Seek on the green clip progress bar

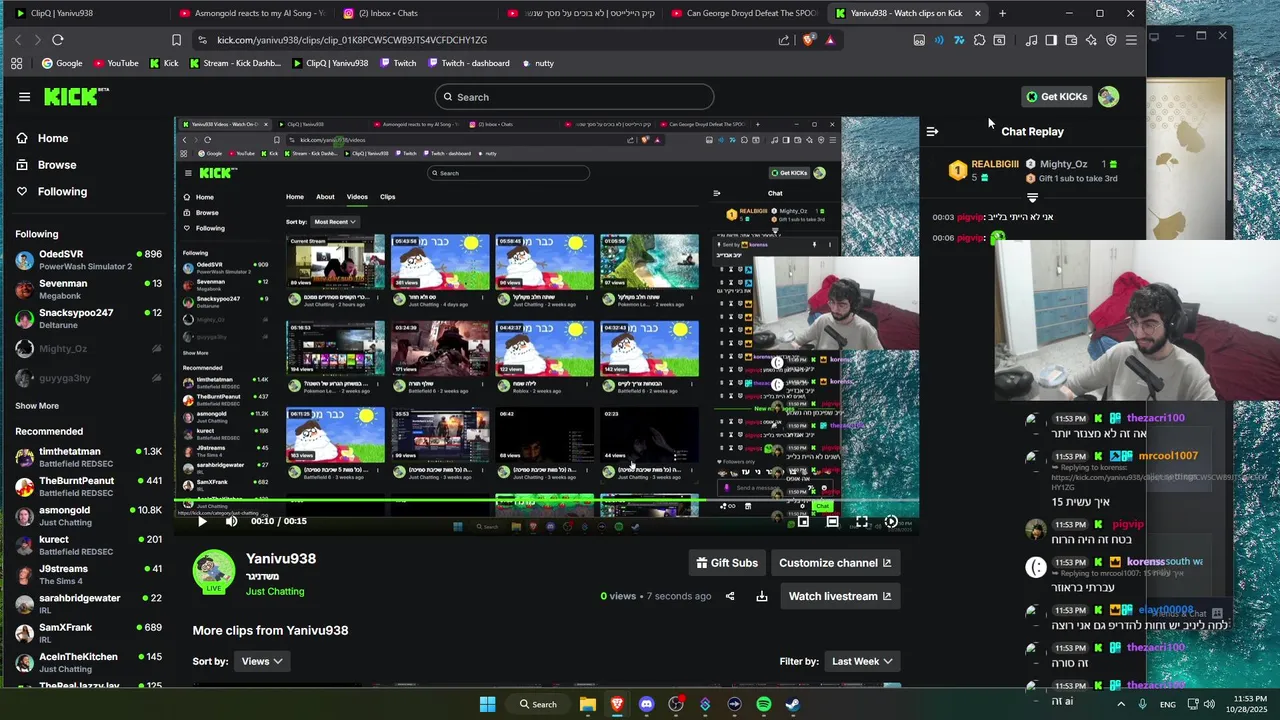pos(546,500)
